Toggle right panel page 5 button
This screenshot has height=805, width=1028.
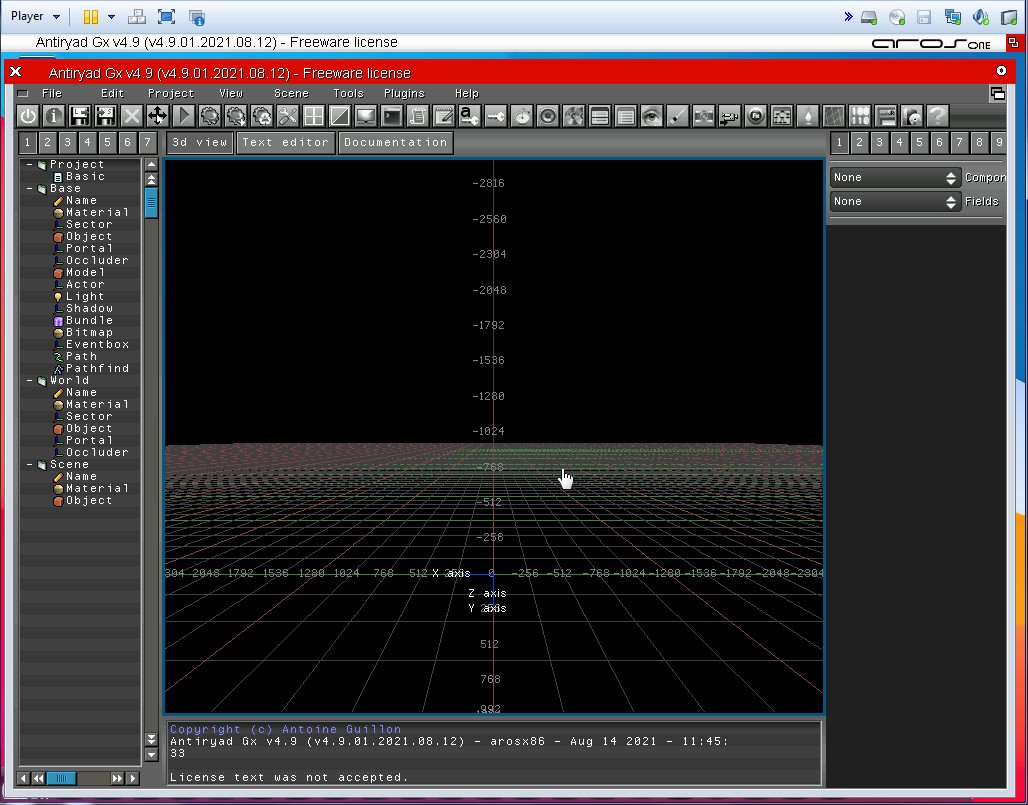tap(919, 142)
